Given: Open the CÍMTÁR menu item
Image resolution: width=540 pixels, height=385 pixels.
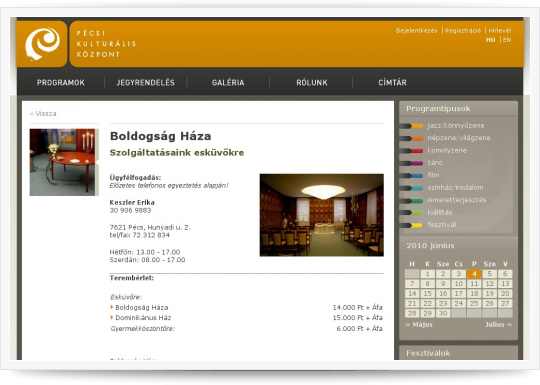Looking at the screenshot, I should click(392, 83).
